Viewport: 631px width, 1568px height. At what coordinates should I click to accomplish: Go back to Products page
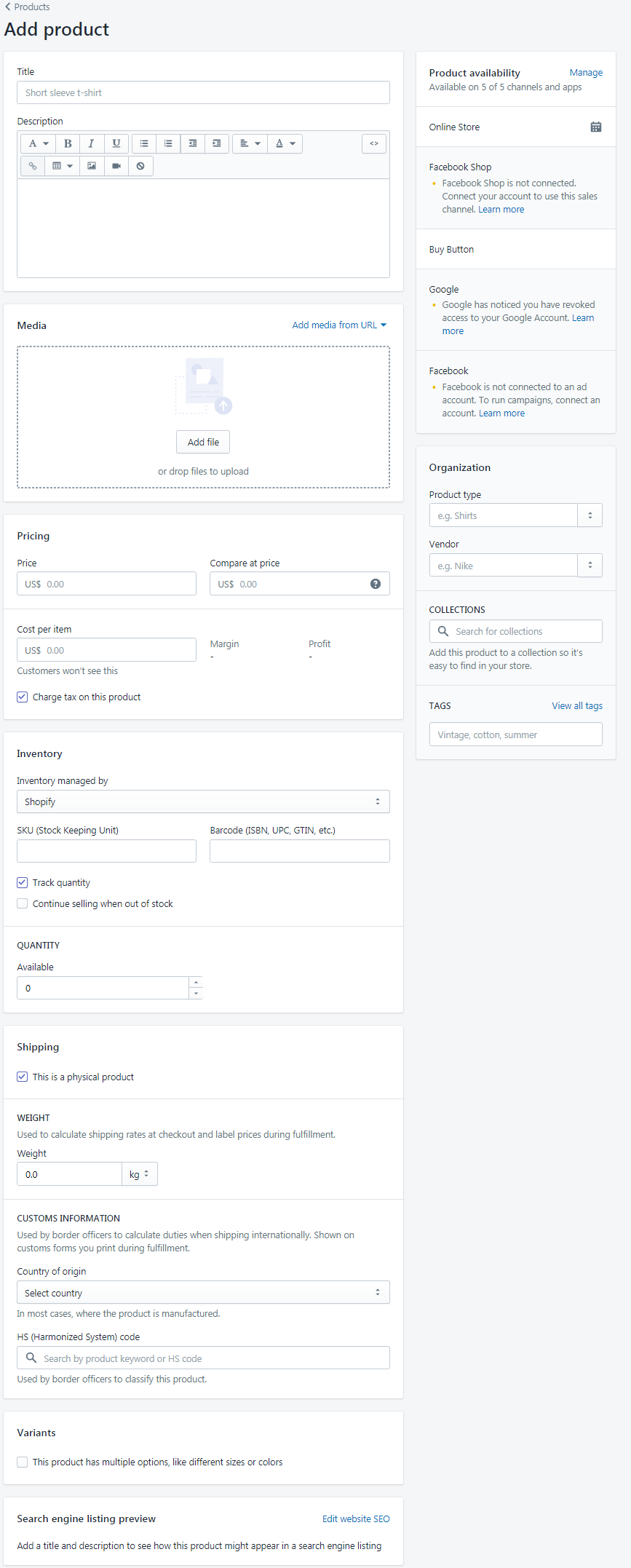[x=28, y=7]
